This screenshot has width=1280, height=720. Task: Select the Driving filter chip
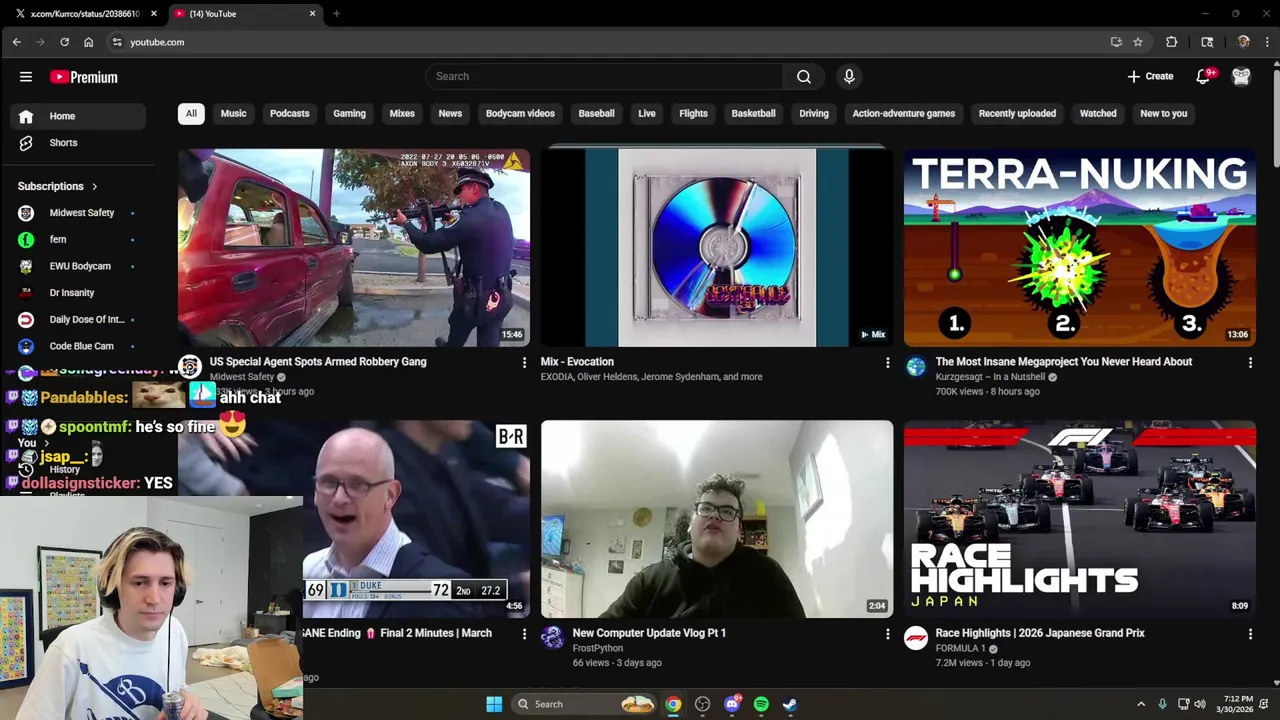[x=814, y=113]
